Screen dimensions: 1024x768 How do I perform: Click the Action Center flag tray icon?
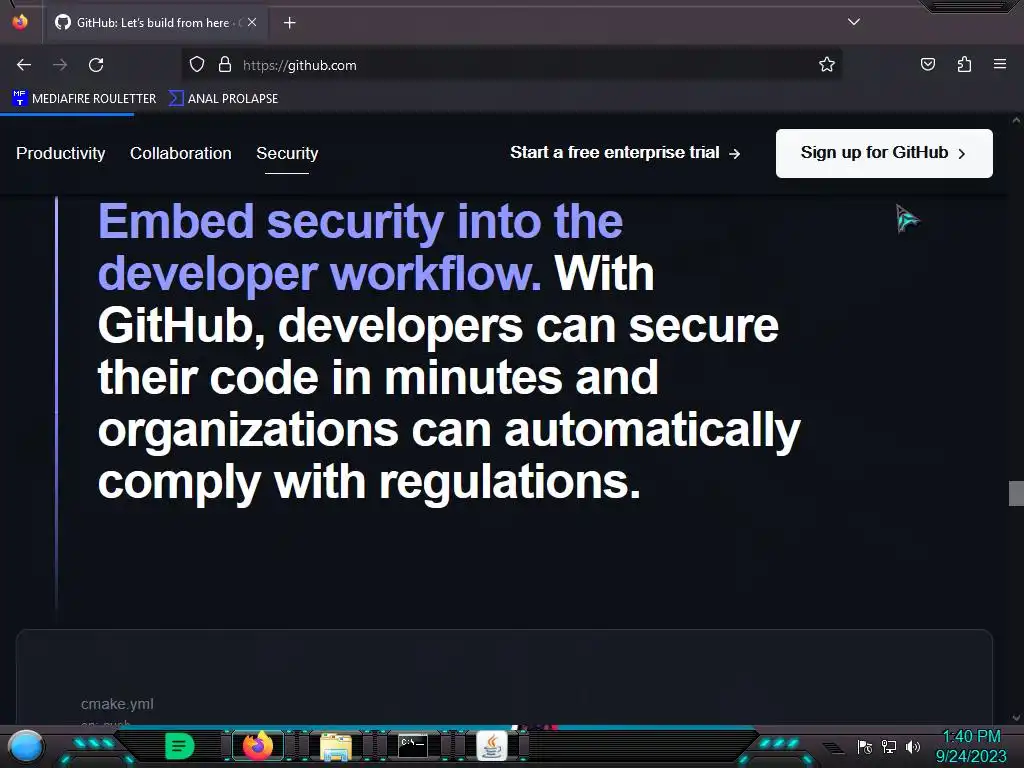[865, 746]
